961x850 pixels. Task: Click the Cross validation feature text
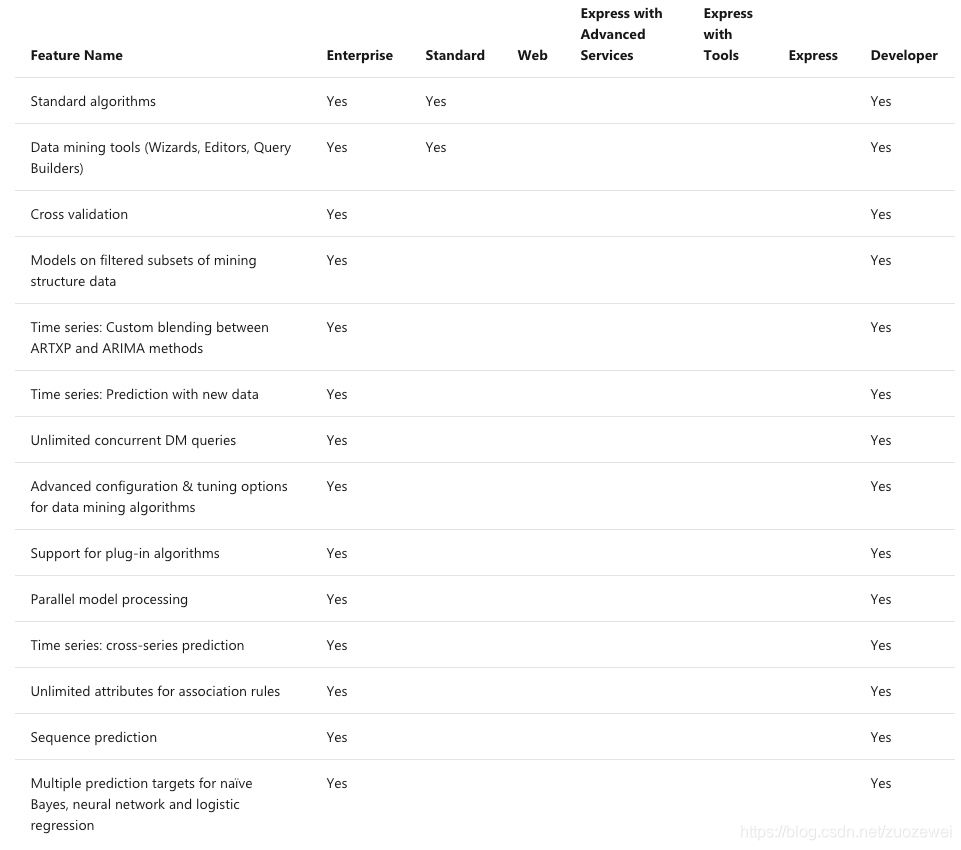click(79, 214)
